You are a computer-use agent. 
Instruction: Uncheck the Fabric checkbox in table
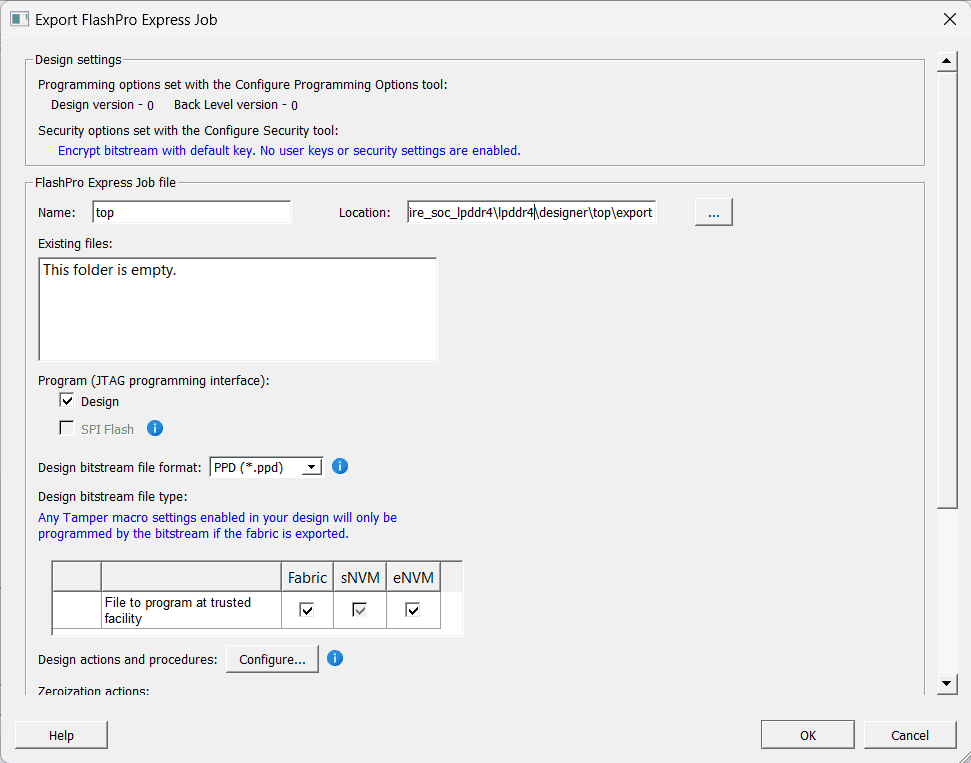click(x=307, y=610)
